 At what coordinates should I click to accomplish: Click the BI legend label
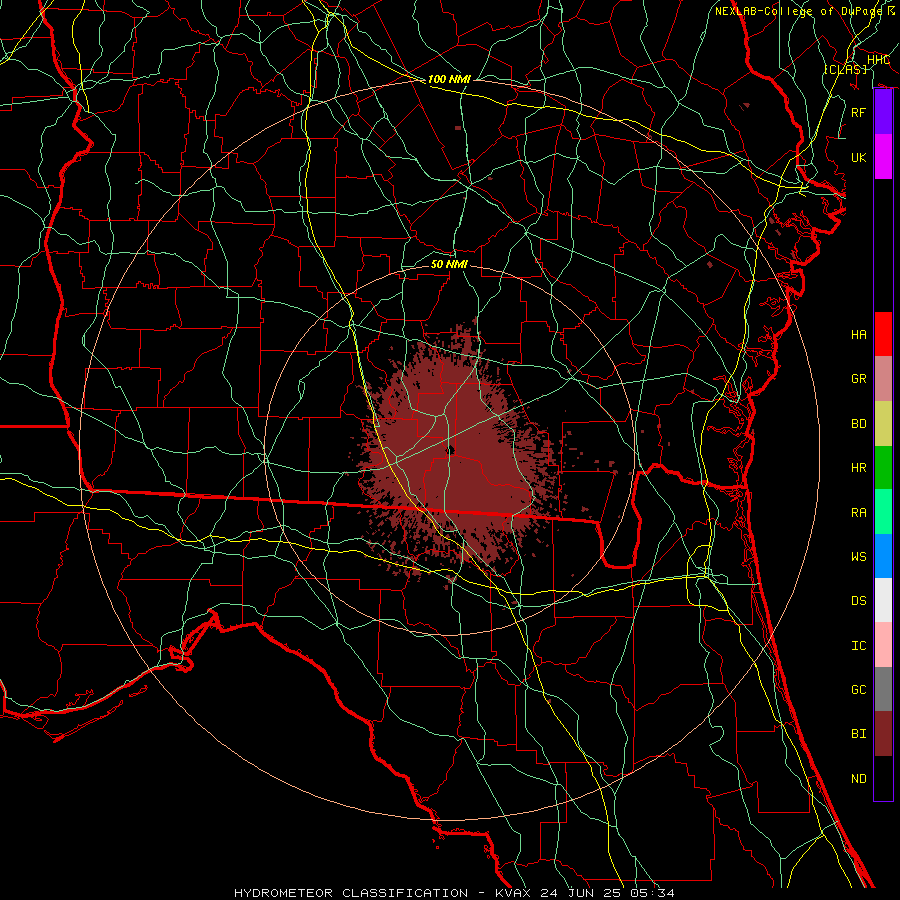[858, 734]
